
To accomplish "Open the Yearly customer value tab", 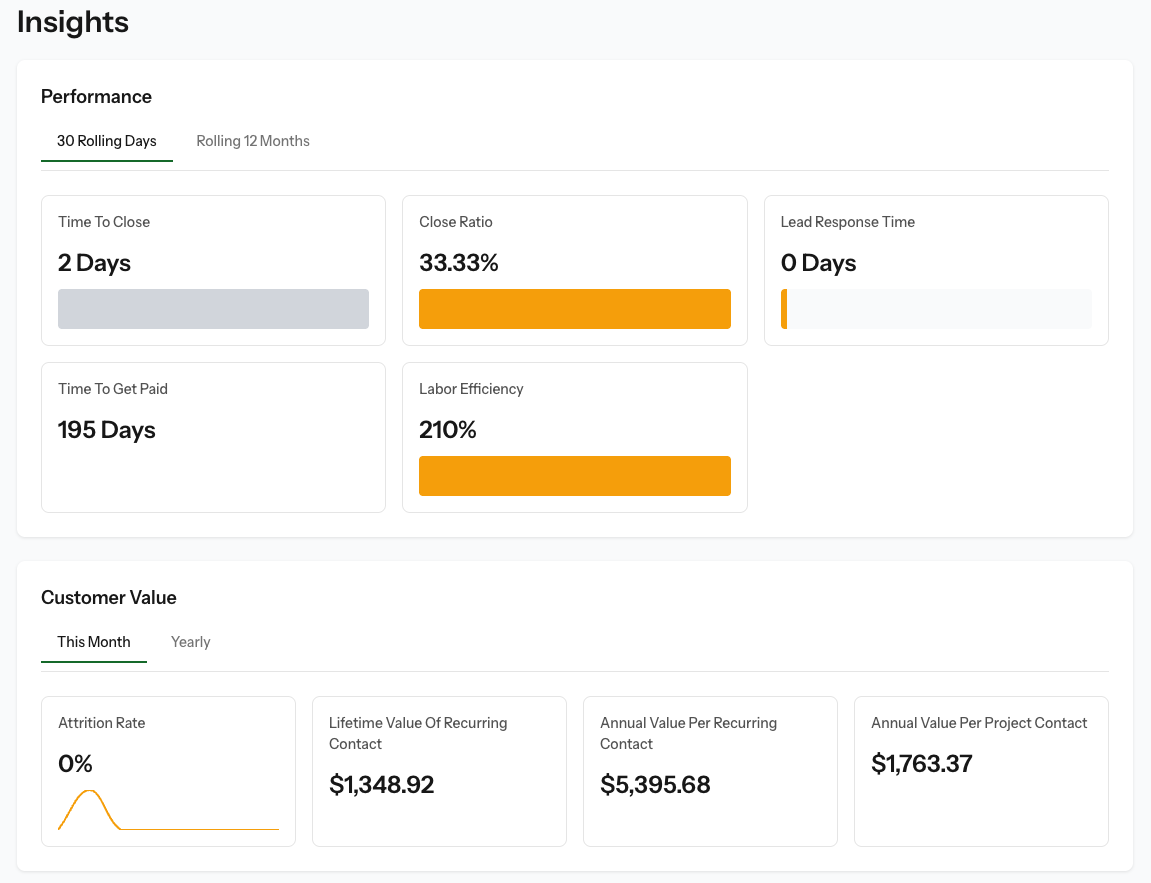I will 190,642.
